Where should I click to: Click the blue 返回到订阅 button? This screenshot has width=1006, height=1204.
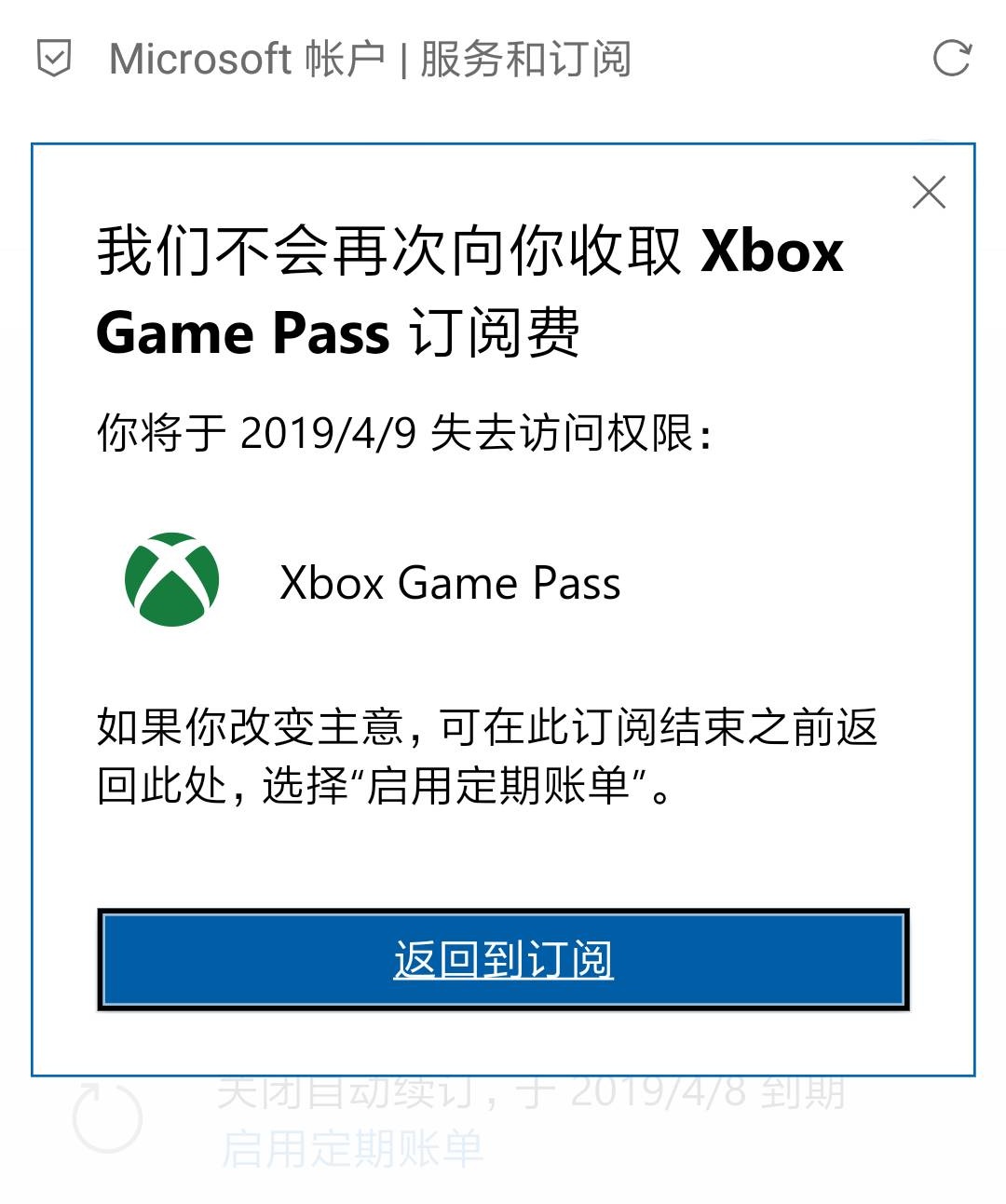[x=503, y=960]
